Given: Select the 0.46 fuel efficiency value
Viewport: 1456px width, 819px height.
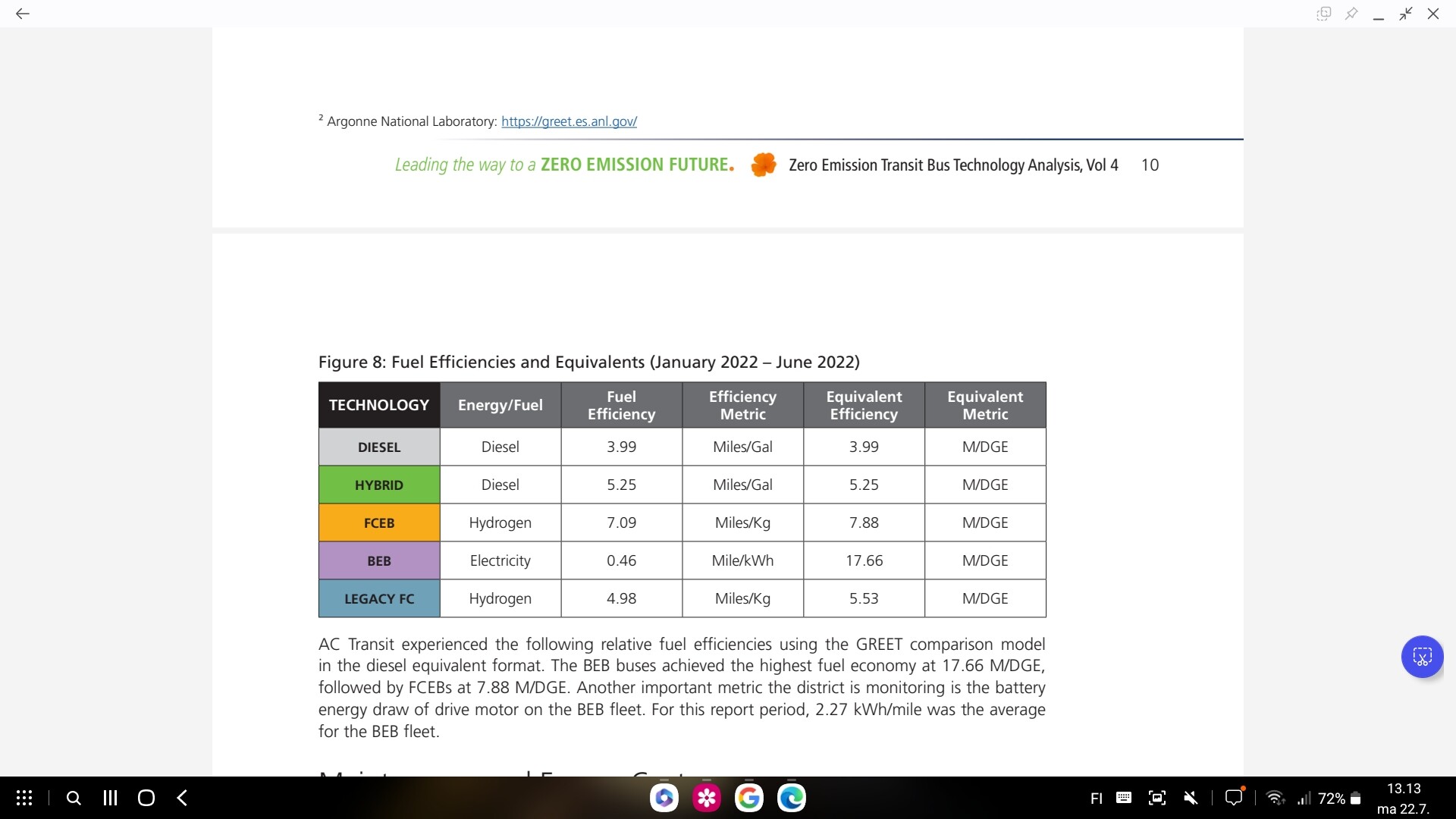Looking at the screenshot, I should coord(622,560).
